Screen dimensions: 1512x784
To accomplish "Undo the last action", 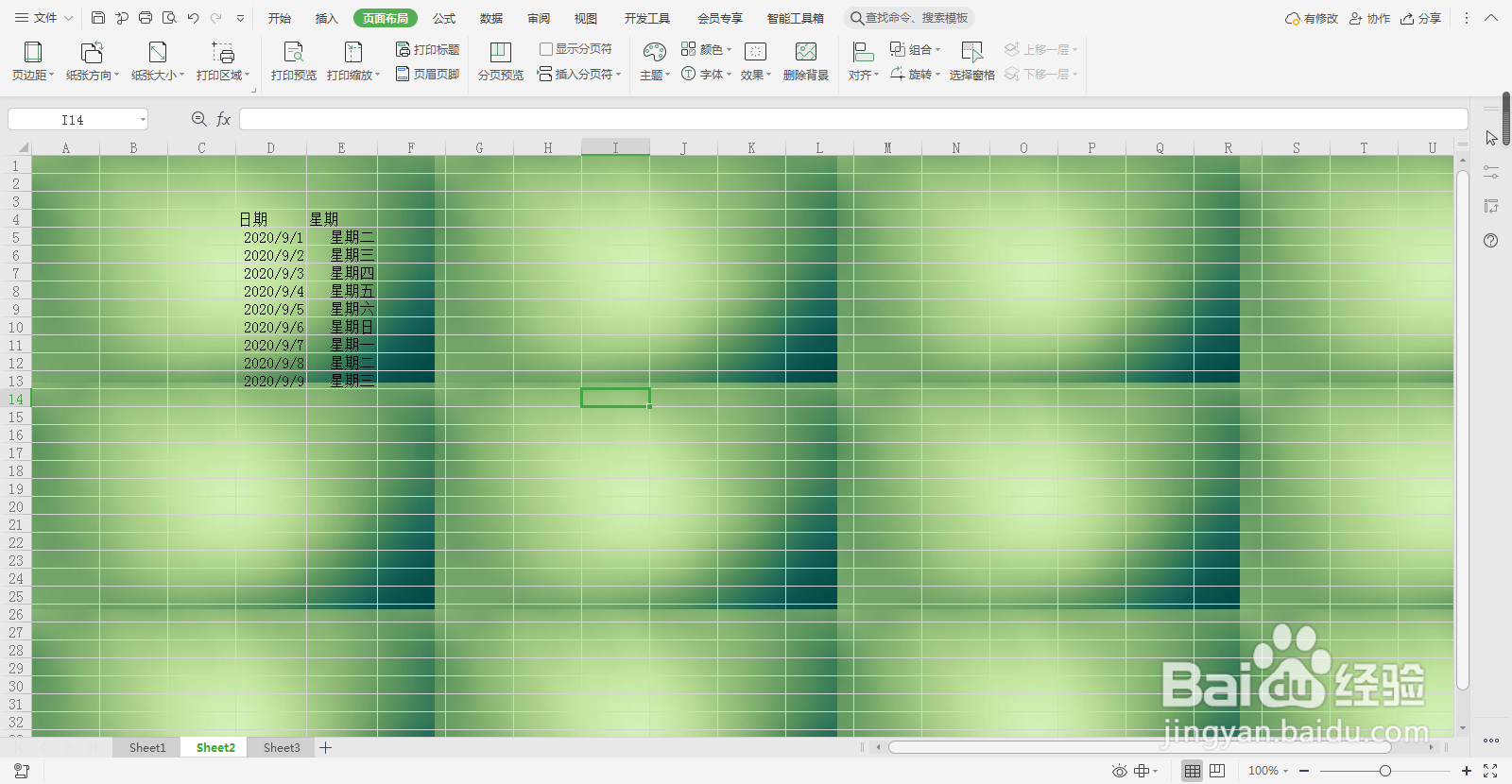I will [193, 18].
